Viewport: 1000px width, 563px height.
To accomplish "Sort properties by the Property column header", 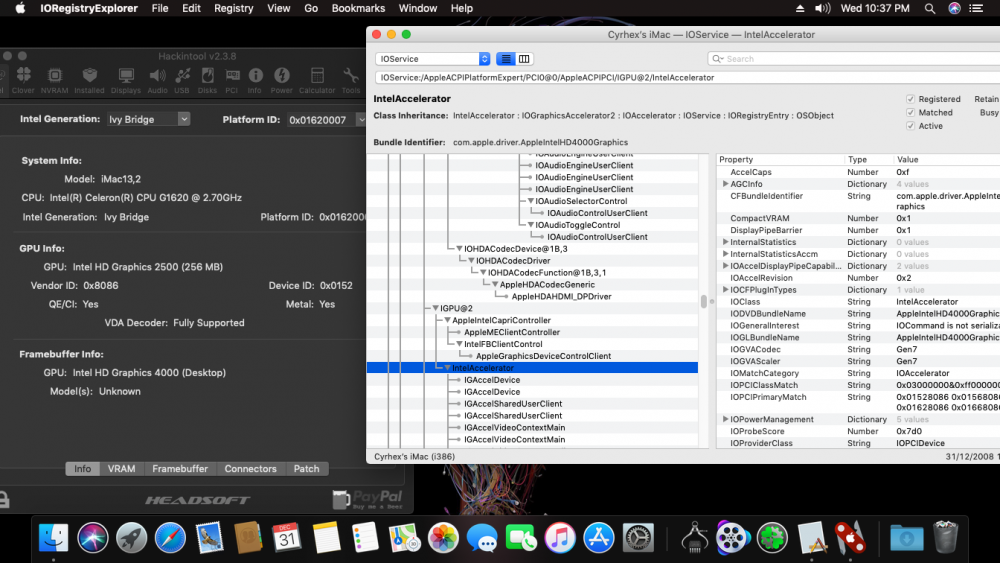I will tap(780, 159).
